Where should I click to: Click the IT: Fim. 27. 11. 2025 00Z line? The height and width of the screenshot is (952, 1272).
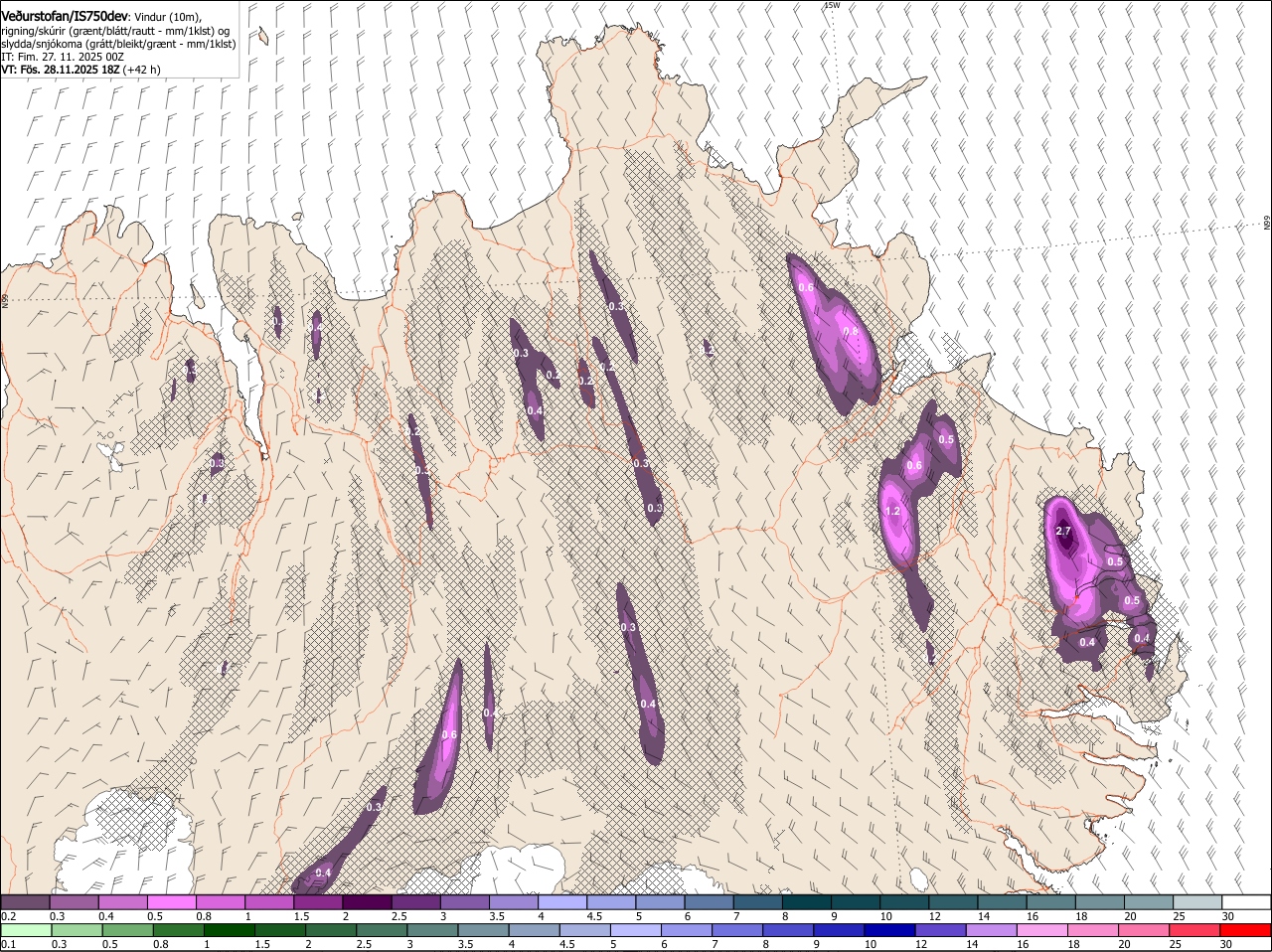(x=63, y=57)
